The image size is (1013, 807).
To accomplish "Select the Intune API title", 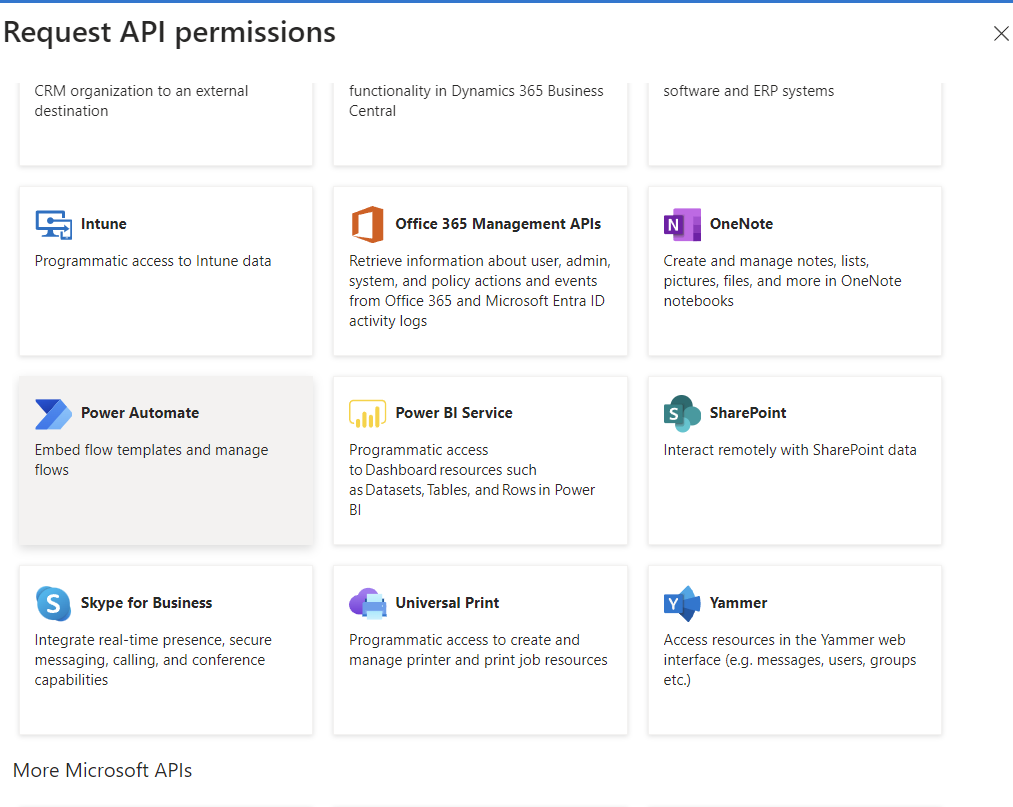I will [x=103, y=224].
